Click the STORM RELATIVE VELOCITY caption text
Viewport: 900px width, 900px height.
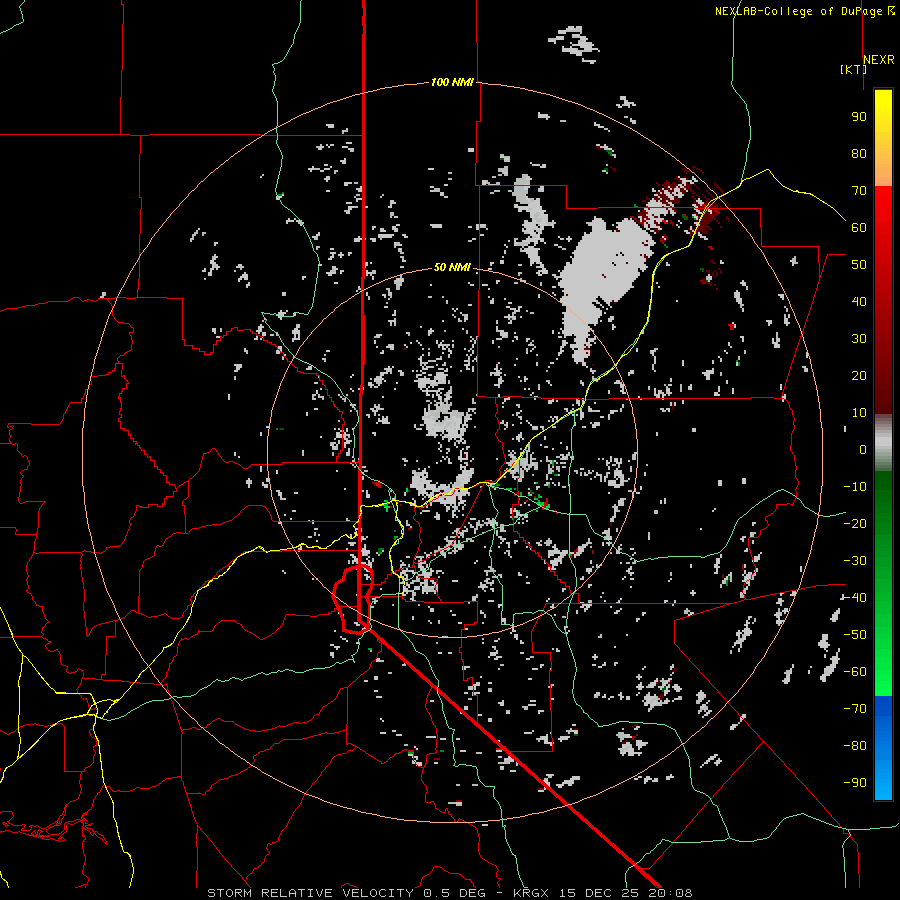pyautogui.click(x=310, y=893)
